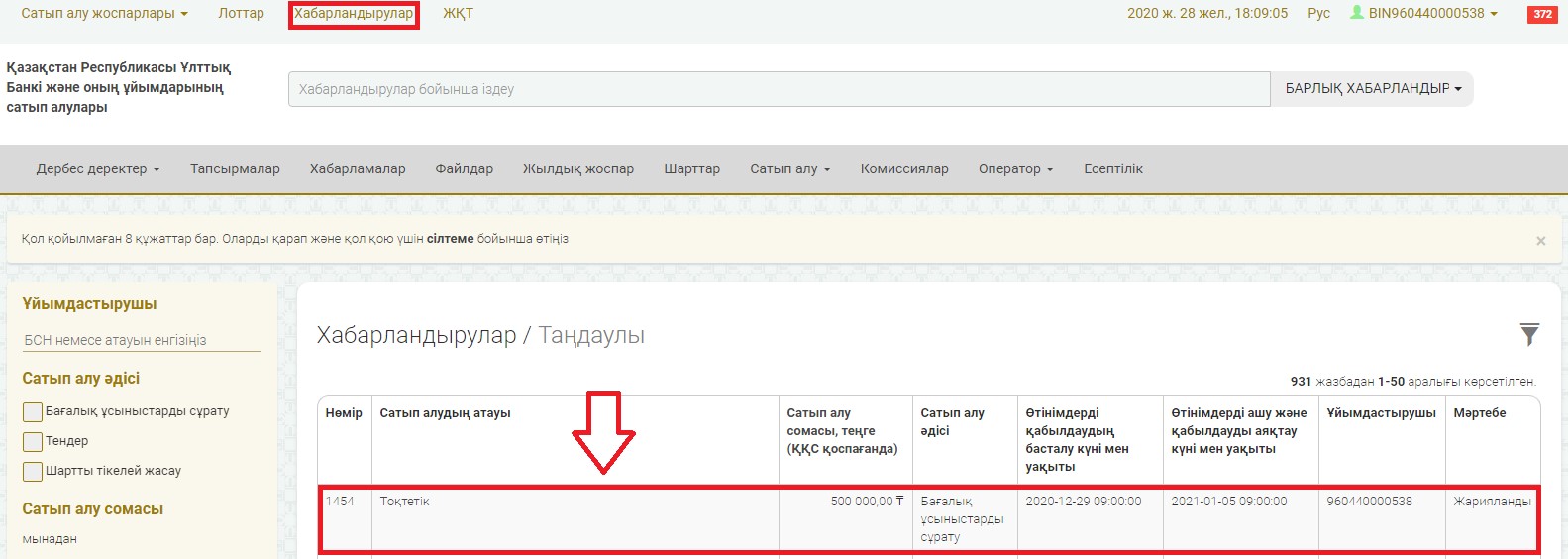Expand the Дербес деректер menu
The image size is (1568, 559).
[x=98, y=169]
